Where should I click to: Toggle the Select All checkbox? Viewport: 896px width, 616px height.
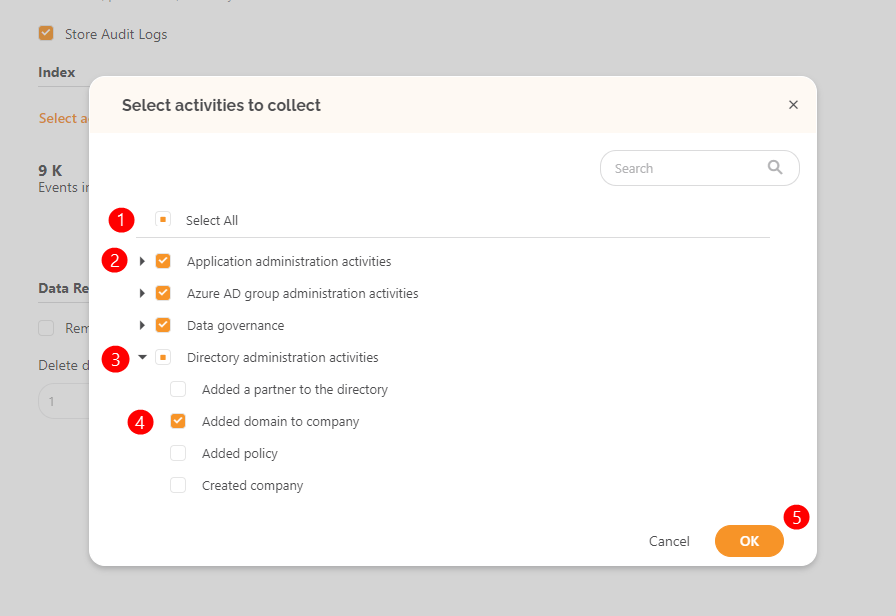click(x=163, y=219)
